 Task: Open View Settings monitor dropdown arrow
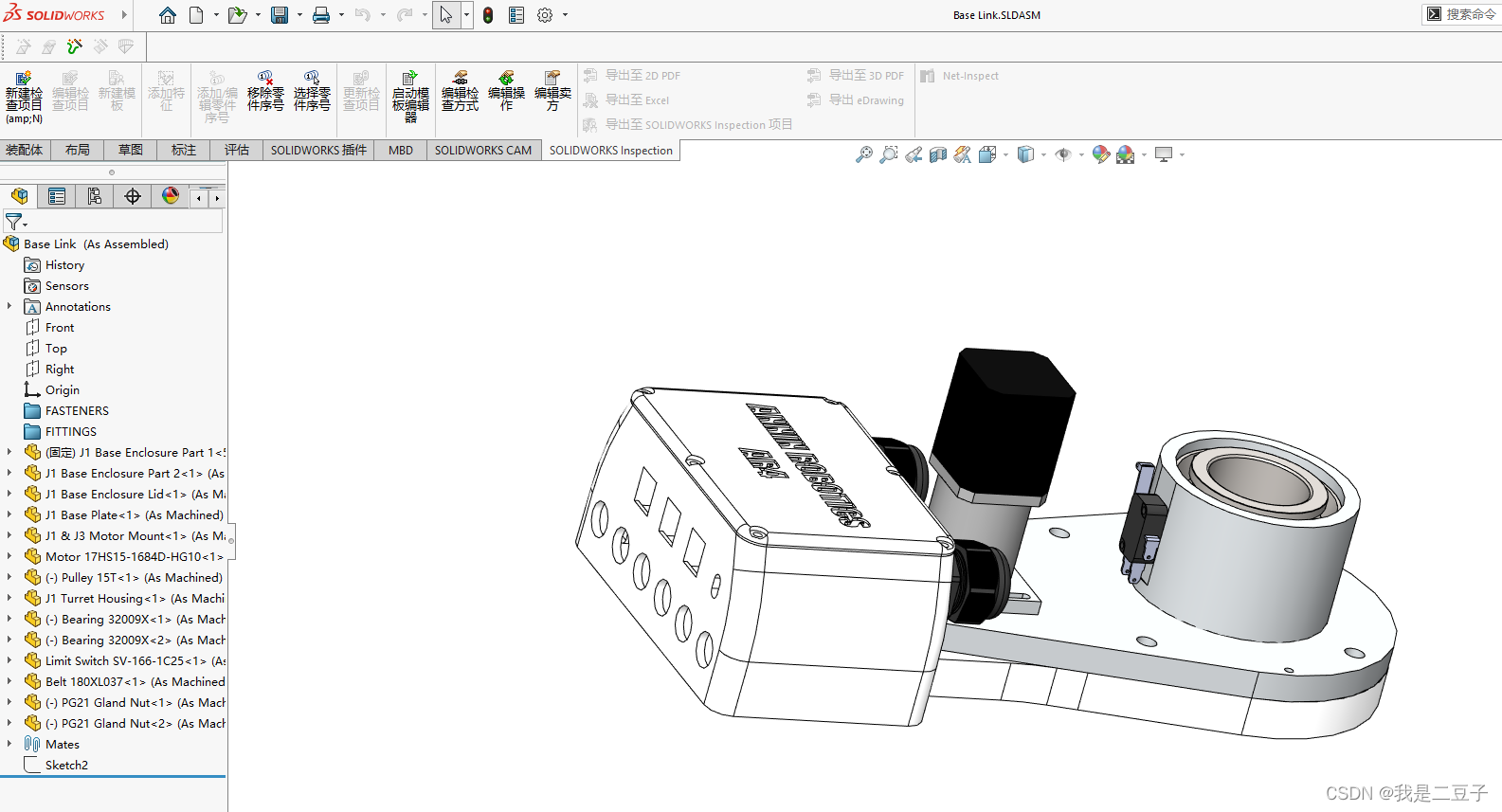pyautogui.click(x=1182, y=154)
